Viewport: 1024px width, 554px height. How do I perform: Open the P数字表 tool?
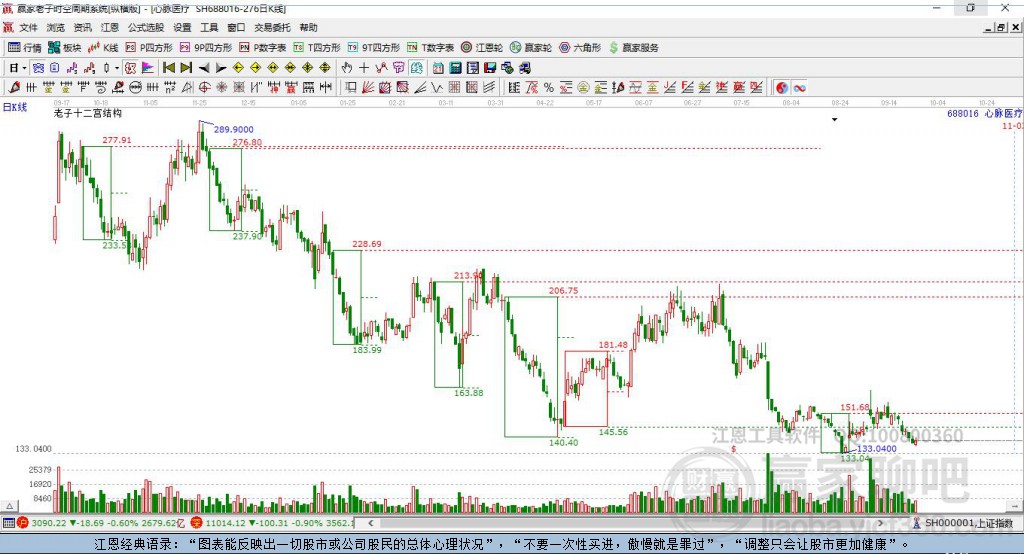(263, 48)
